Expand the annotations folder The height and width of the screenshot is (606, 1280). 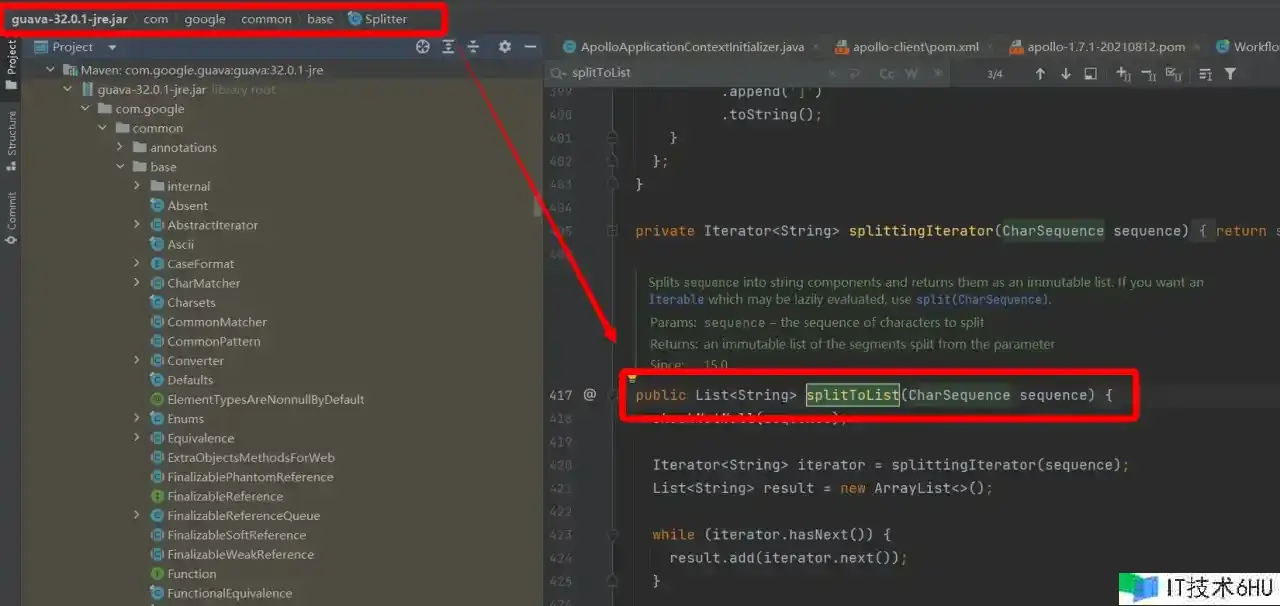click(119, 148)
